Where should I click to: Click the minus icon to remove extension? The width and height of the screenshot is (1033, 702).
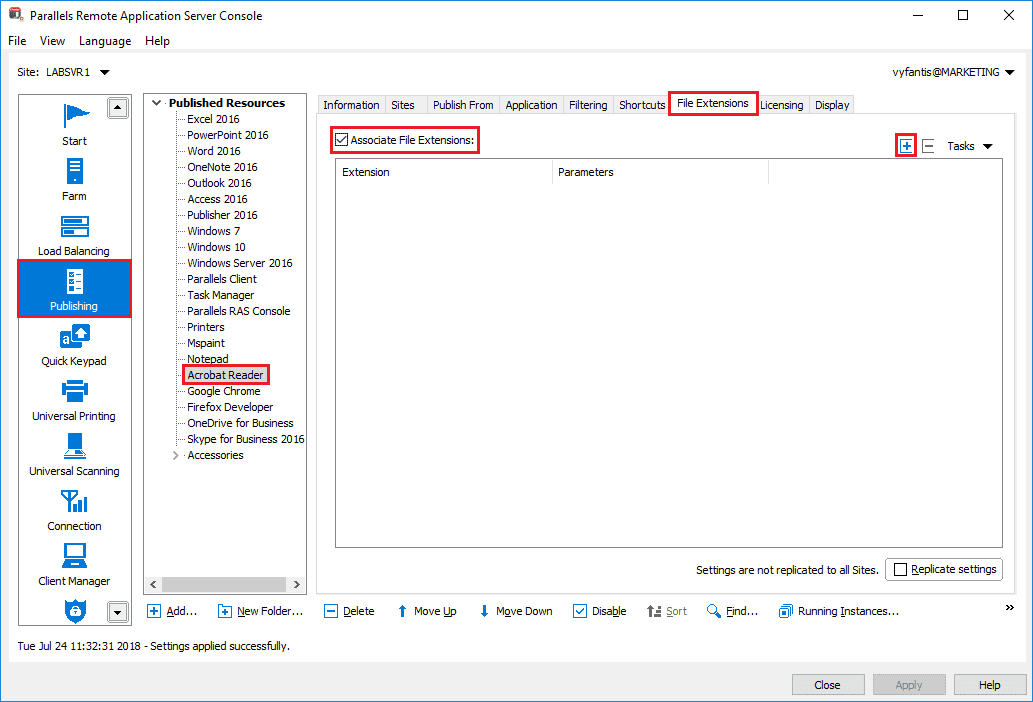928,146
